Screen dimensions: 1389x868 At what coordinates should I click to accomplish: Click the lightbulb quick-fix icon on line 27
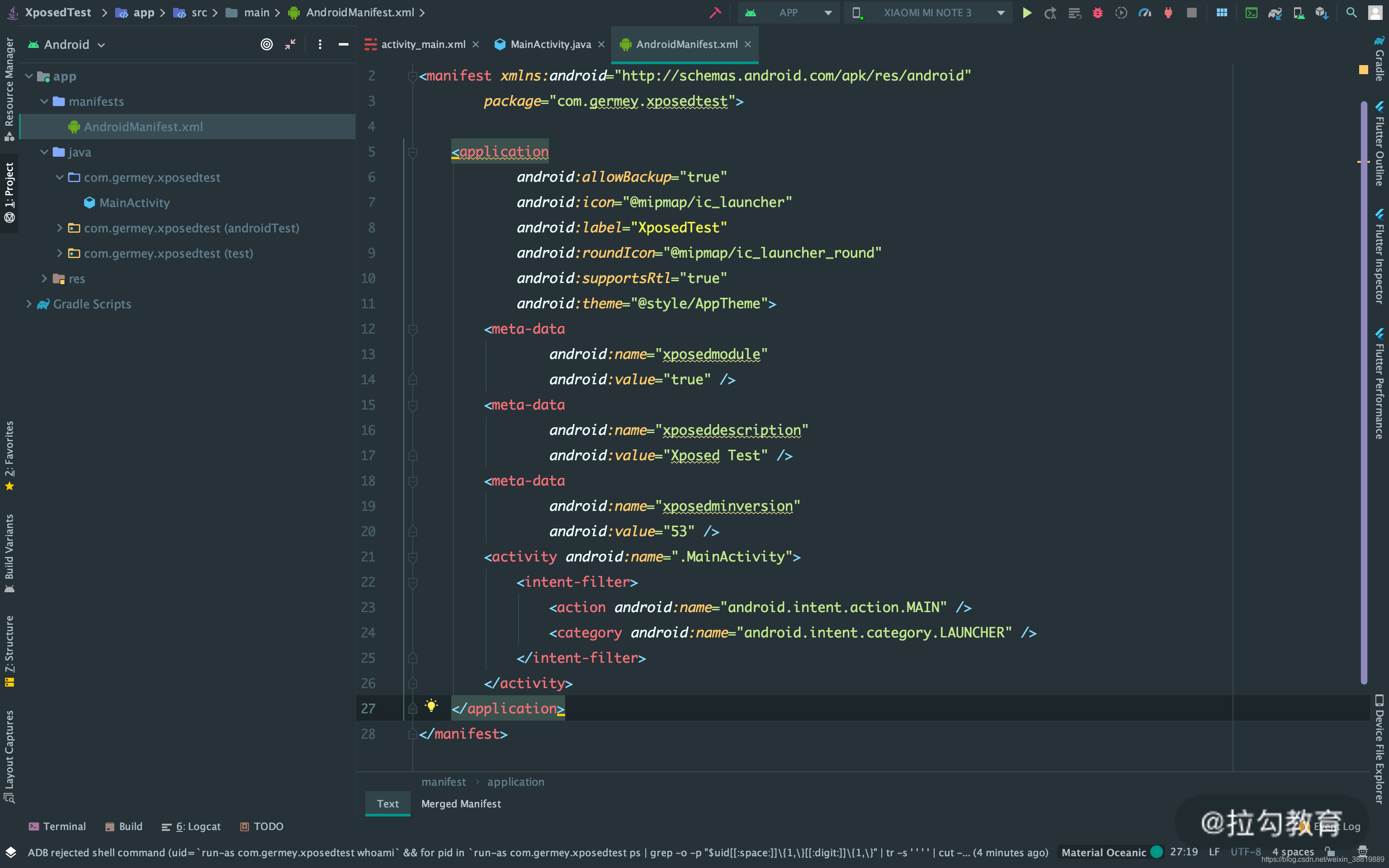(431, 706)
